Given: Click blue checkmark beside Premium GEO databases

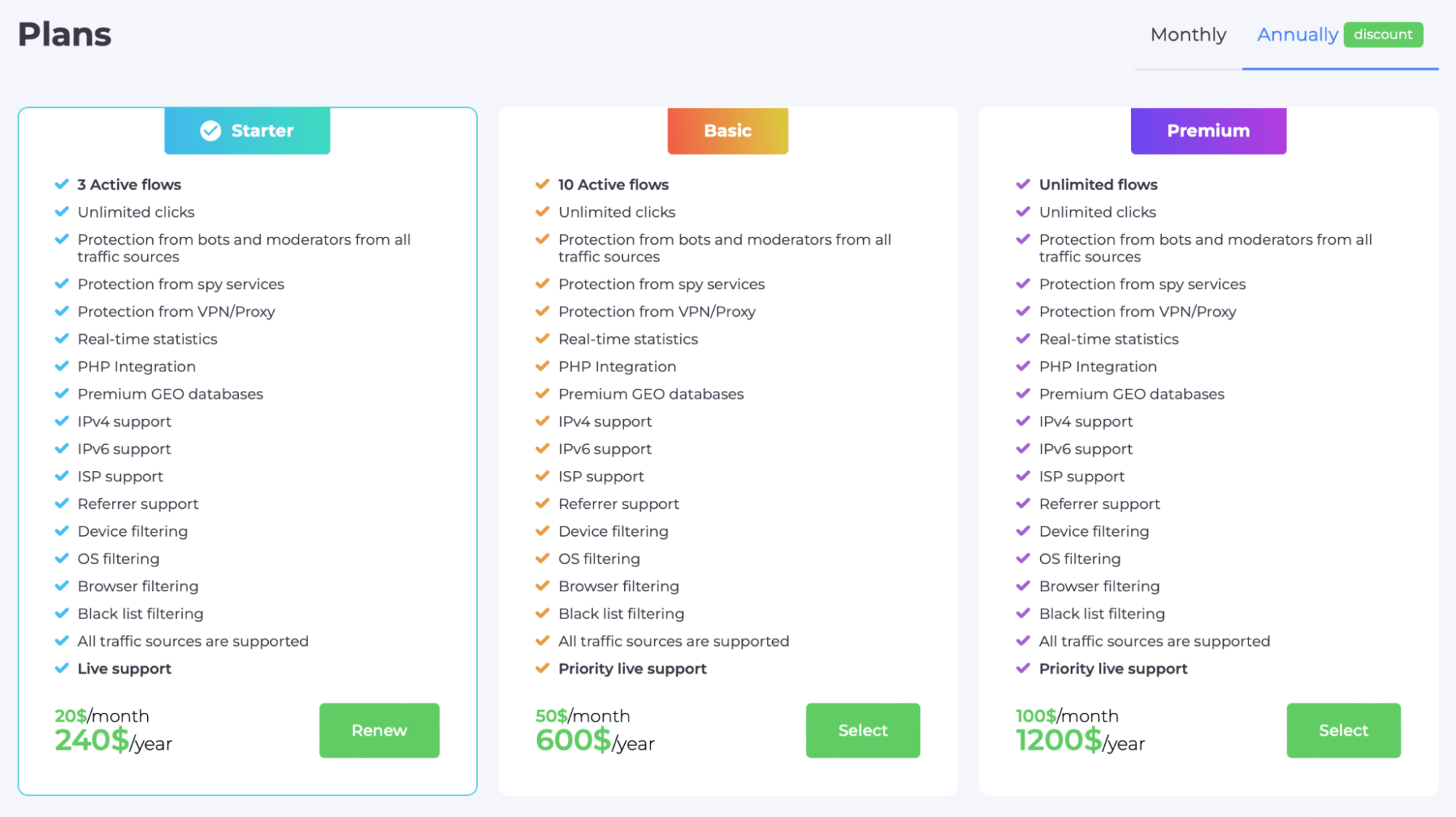Looking at the screenshot, I should point(62,393).
